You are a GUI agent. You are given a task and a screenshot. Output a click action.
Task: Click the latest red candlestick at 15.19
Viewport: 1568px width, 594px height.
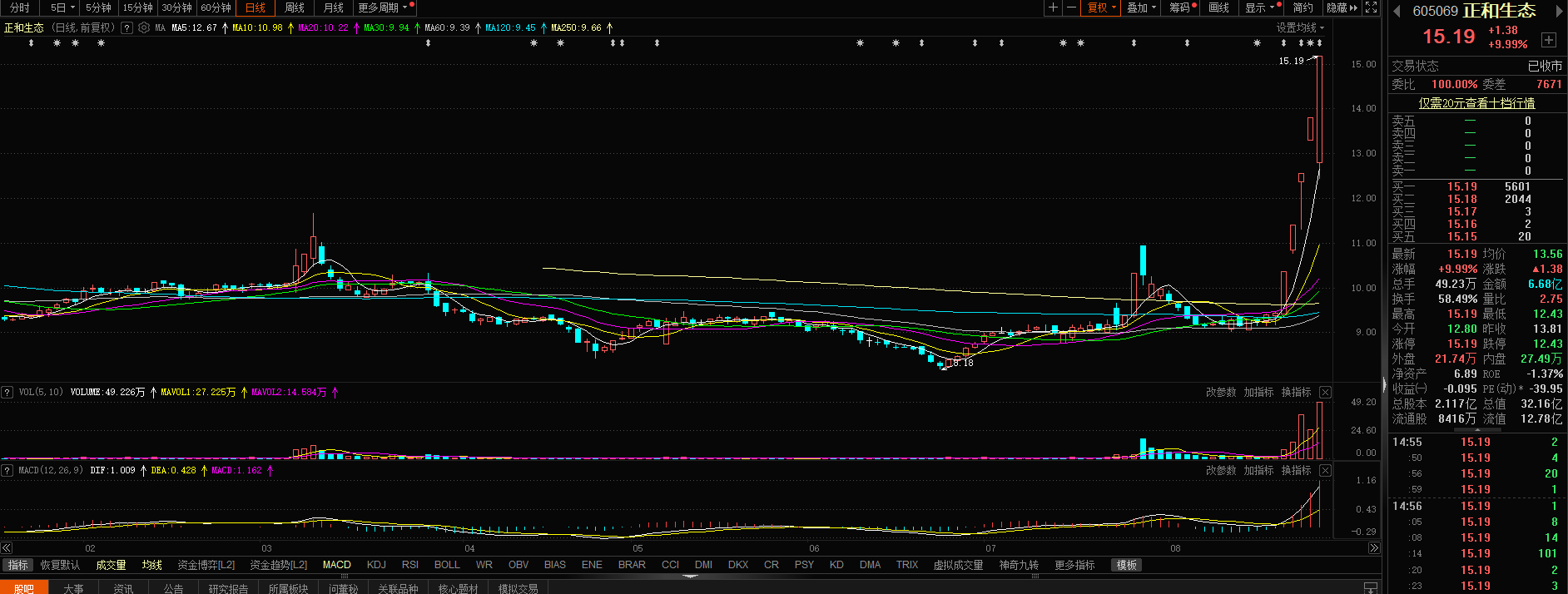coord(1319,108)
